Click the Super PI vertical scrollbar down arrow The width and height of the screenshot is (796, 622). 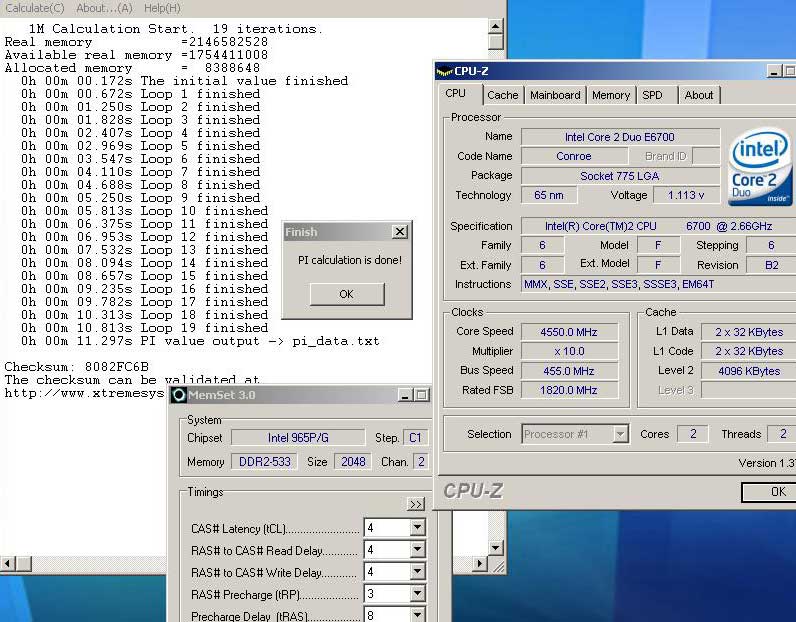pyautogui.click(x=495, y=547)
